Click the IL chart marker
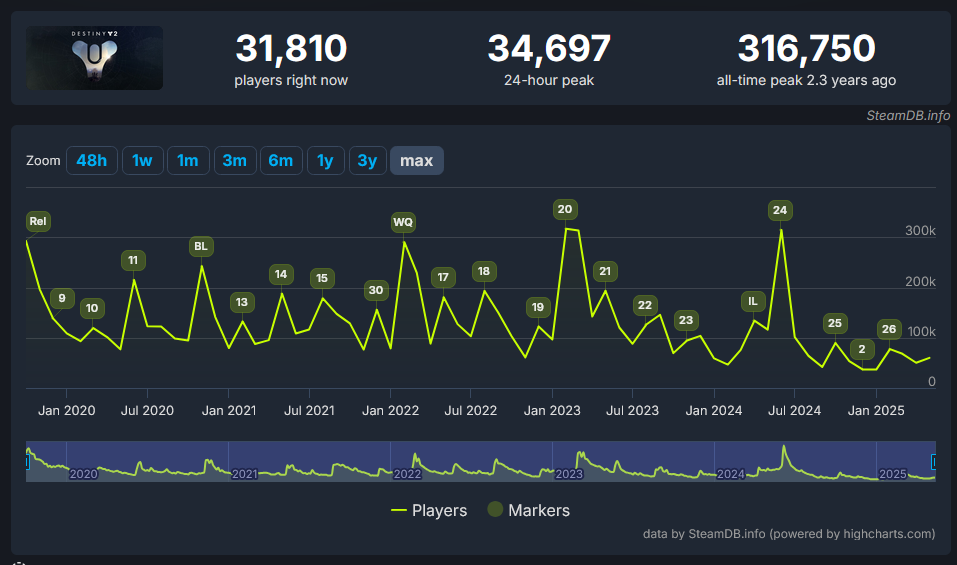Viewport: 957px width, 565px height. point(753,301)
